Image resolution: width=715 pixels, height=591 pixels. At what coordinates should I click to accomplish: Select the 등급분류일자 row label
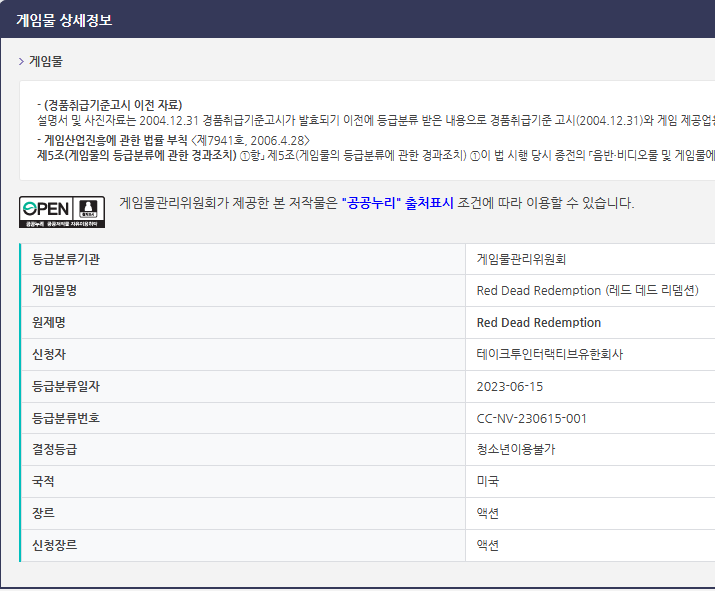(66, 386)
